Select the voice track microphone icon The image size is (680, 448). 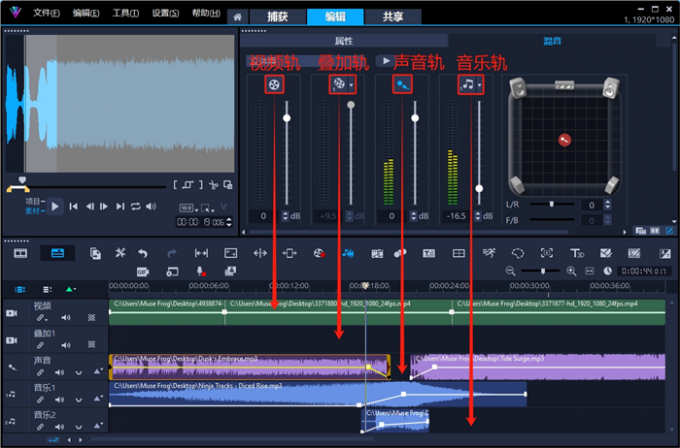coord(402,85)
